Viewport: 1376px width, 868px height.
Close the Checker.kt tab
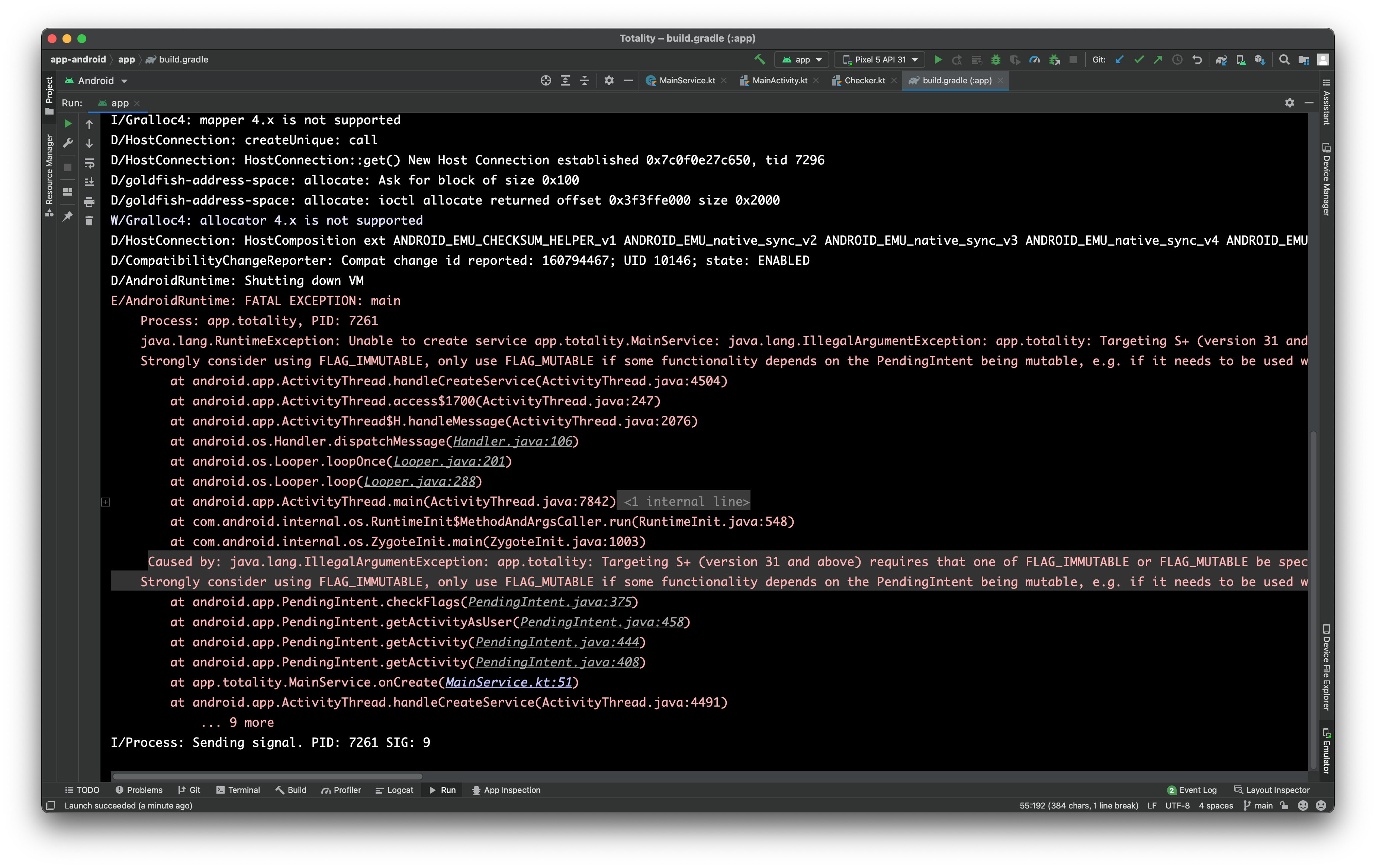click(894, 81)
